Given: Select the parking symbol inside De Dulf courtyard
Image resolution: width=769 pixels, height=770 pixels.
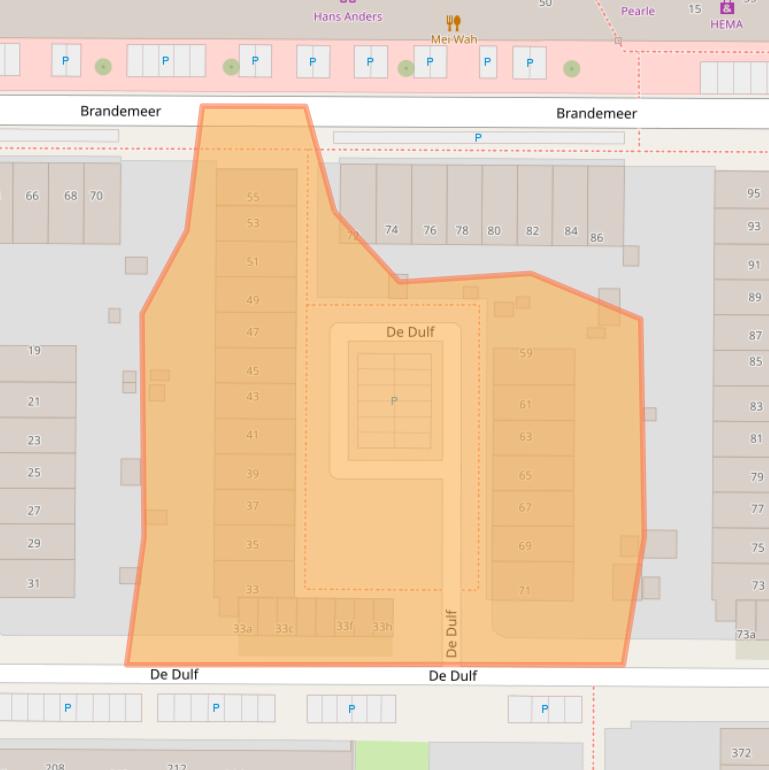Looking at the screenshot, I should coord(394,401).
